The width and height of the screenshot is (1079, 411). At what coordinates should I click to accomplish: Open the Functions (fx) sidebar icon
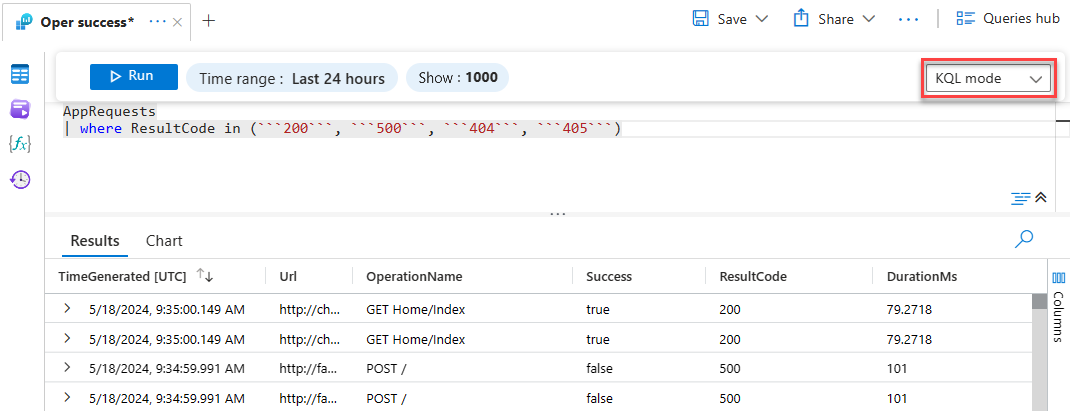tap(20, 144)
